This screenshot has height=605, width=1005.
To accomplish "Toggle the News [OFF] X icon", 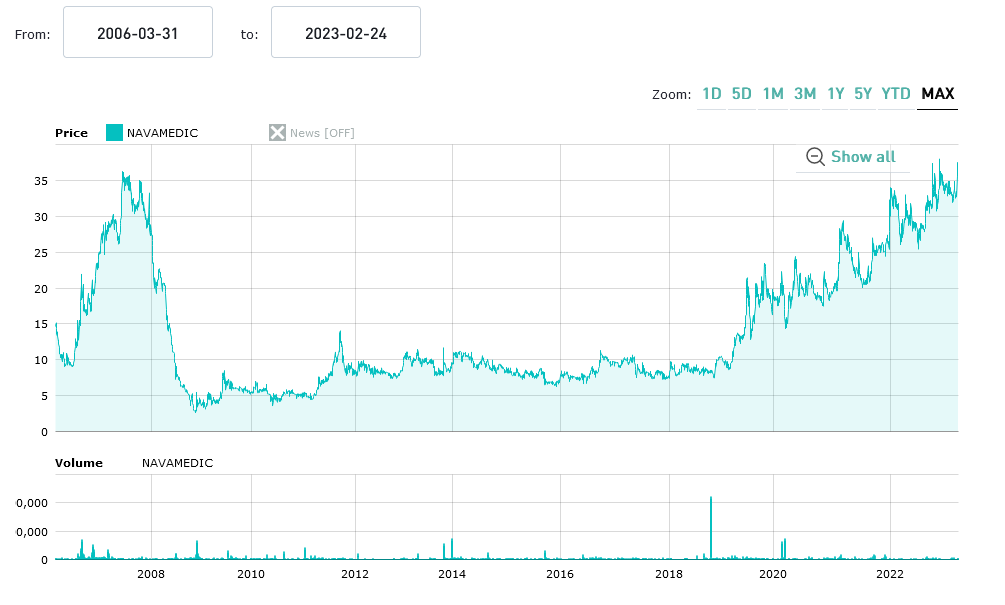I will (277, 133).
